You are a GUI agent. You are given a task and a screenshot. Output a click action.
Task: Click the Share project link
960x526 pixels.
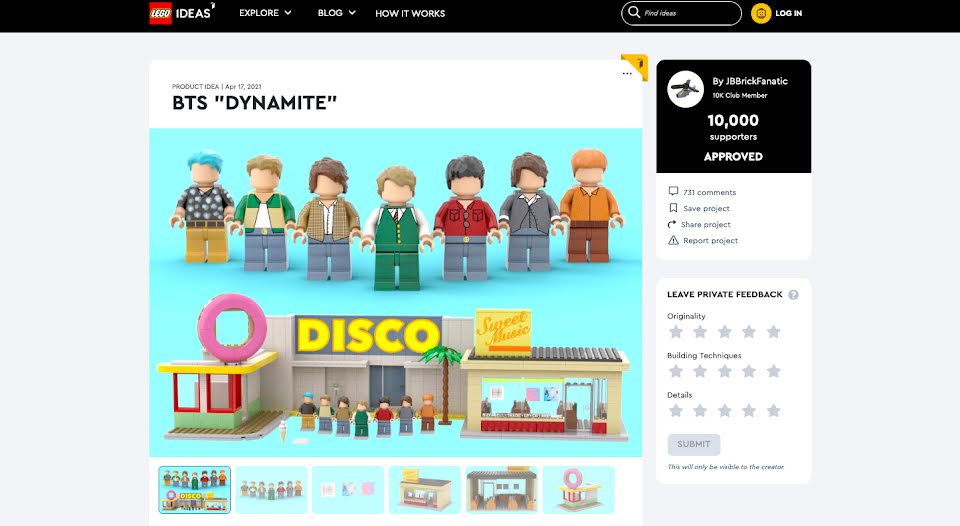point(706,225)
